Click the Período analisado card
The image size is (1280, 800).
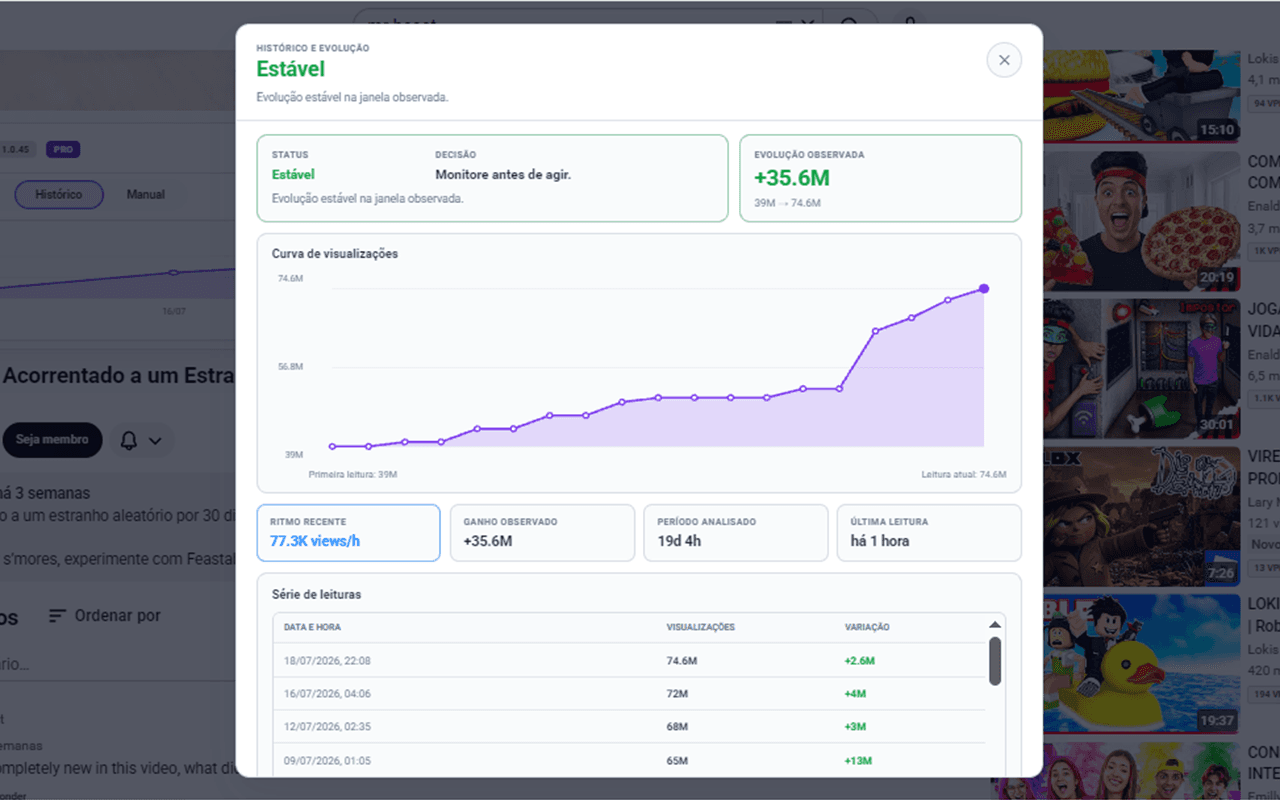tap(736, 533)
